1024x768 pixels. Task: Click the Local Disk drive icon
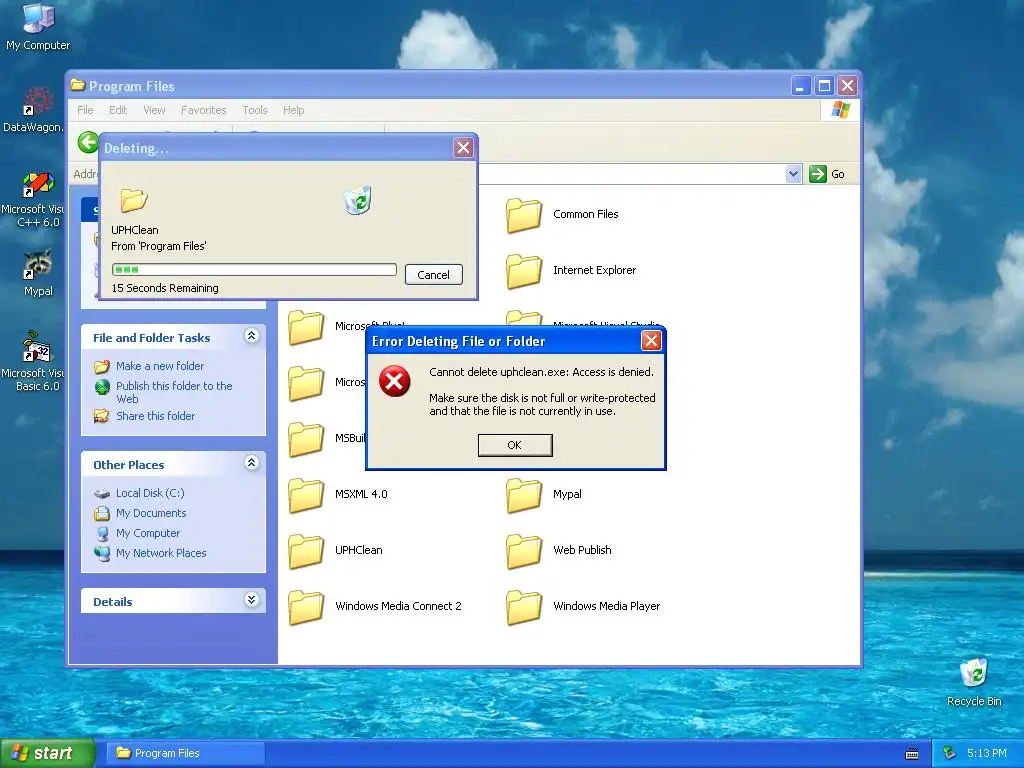[x=102, y=494]
